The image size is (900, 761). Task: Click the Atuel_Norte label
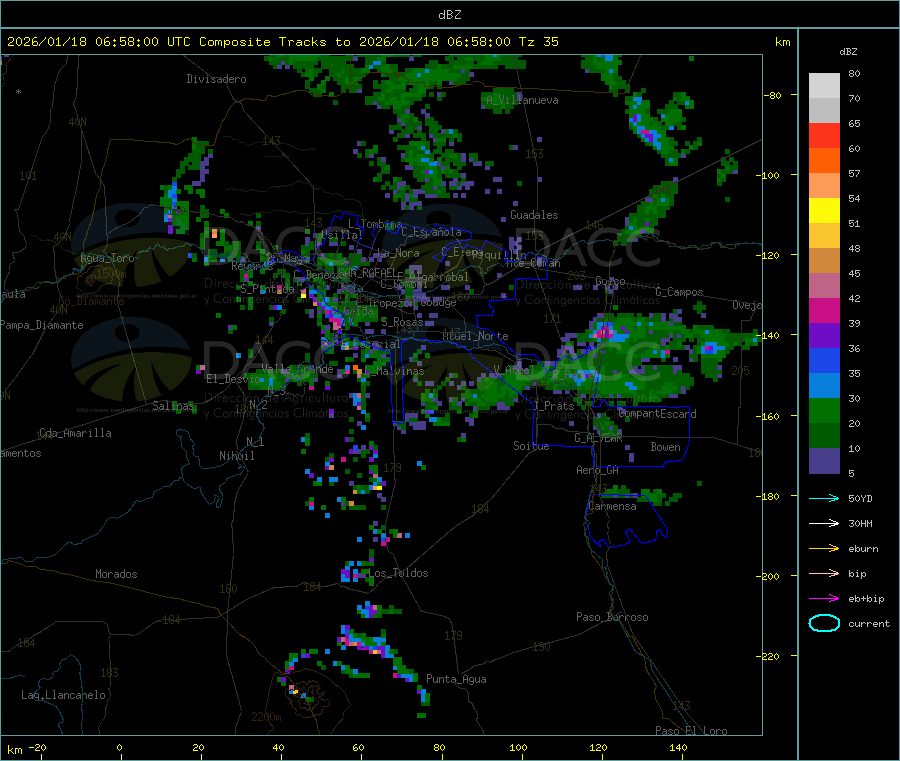[x=475, y=336]
